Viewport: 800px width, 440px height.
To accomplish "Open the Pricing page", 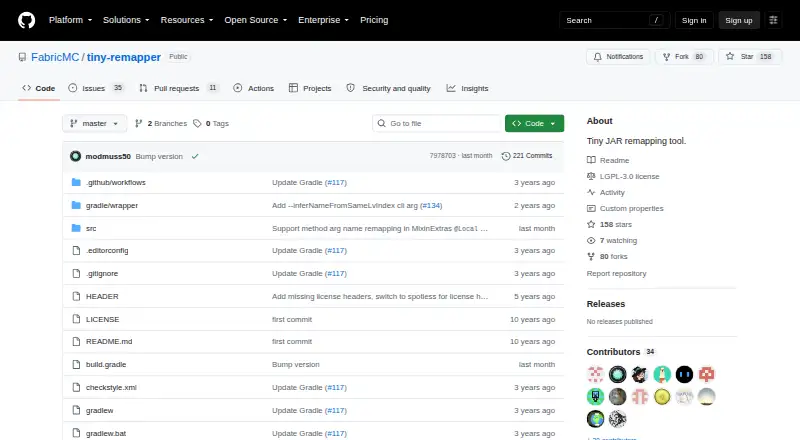I will point(374,20).
